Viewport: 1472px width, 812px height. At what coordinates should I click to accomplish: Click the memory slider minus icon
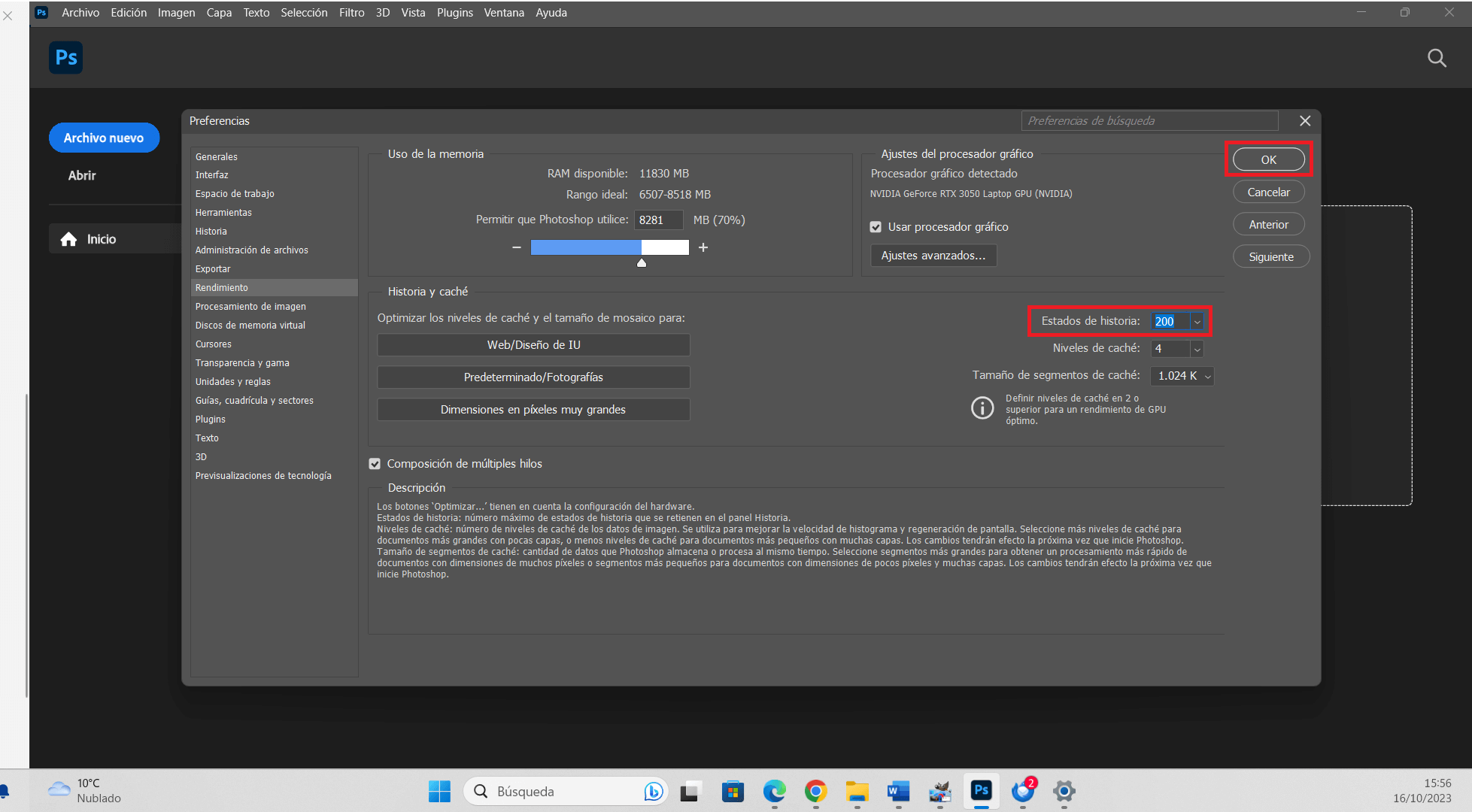[516, 247]
